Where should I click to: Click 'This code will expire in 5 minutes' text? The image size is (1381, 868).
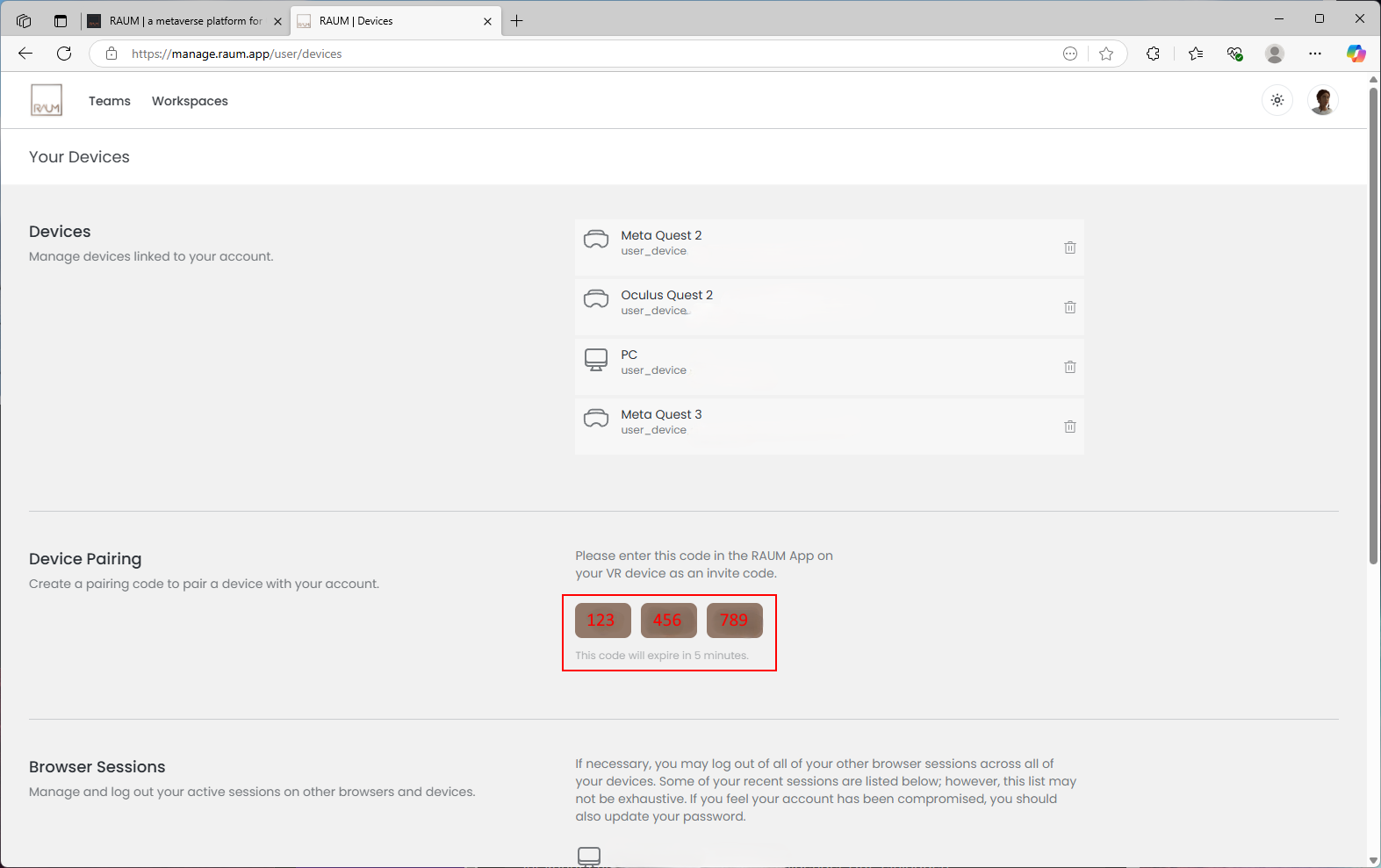point(662,656)
